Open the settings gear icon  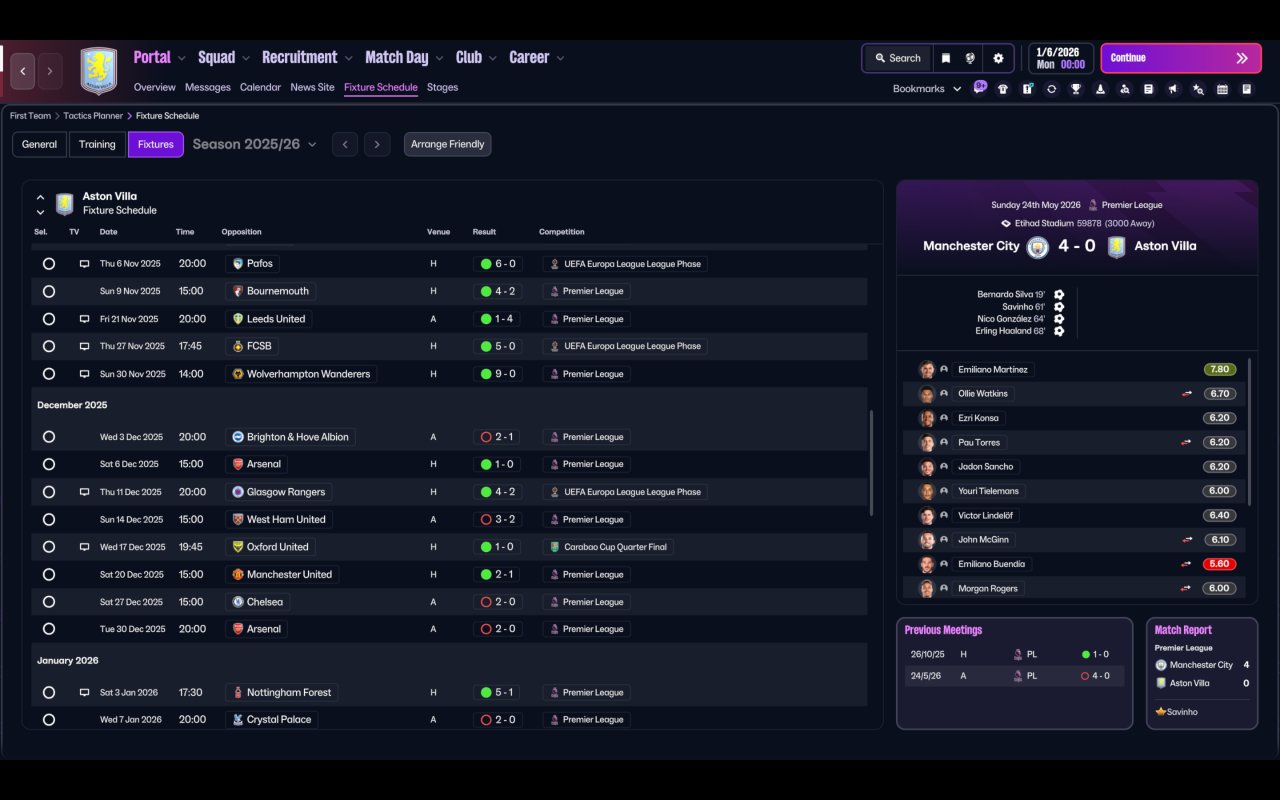[x=998, y=58]
